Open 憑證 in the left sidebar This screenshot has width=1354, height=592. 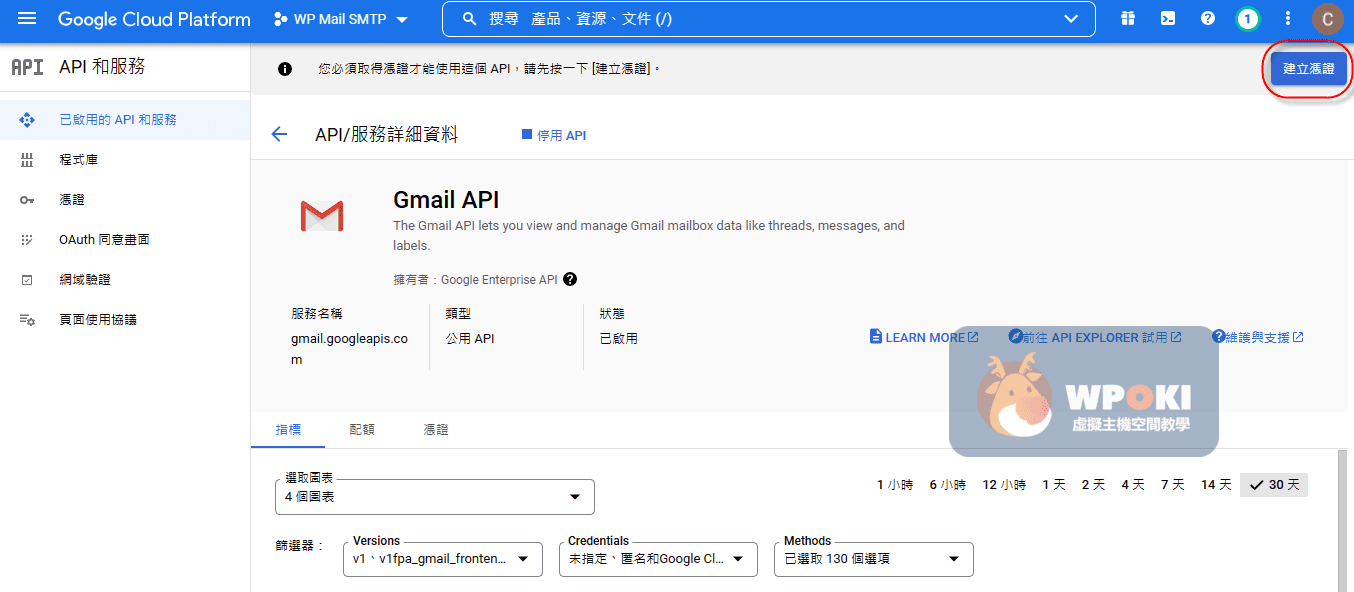click(72, 200)
